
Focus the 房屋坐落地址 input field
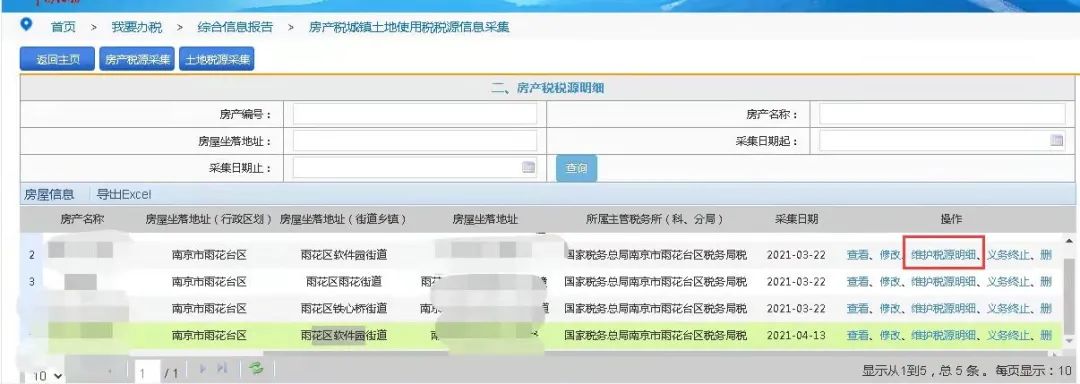pos(415,141)
